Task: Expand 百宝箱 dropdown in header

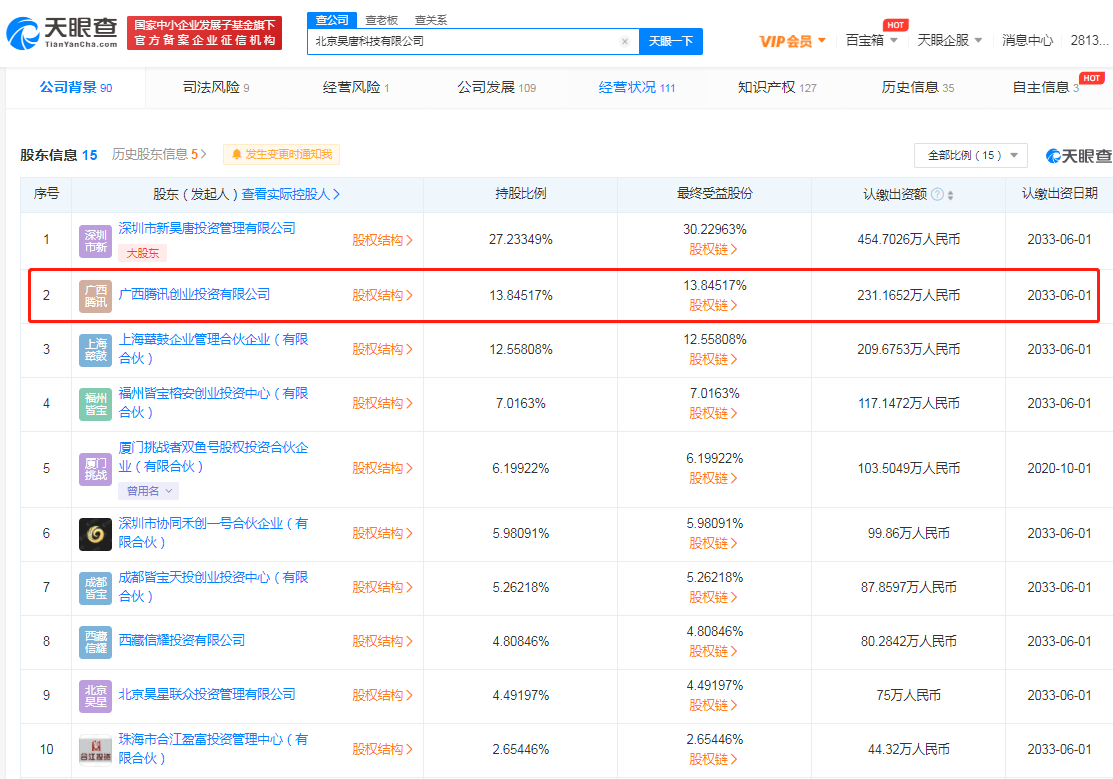Action: 871,41
